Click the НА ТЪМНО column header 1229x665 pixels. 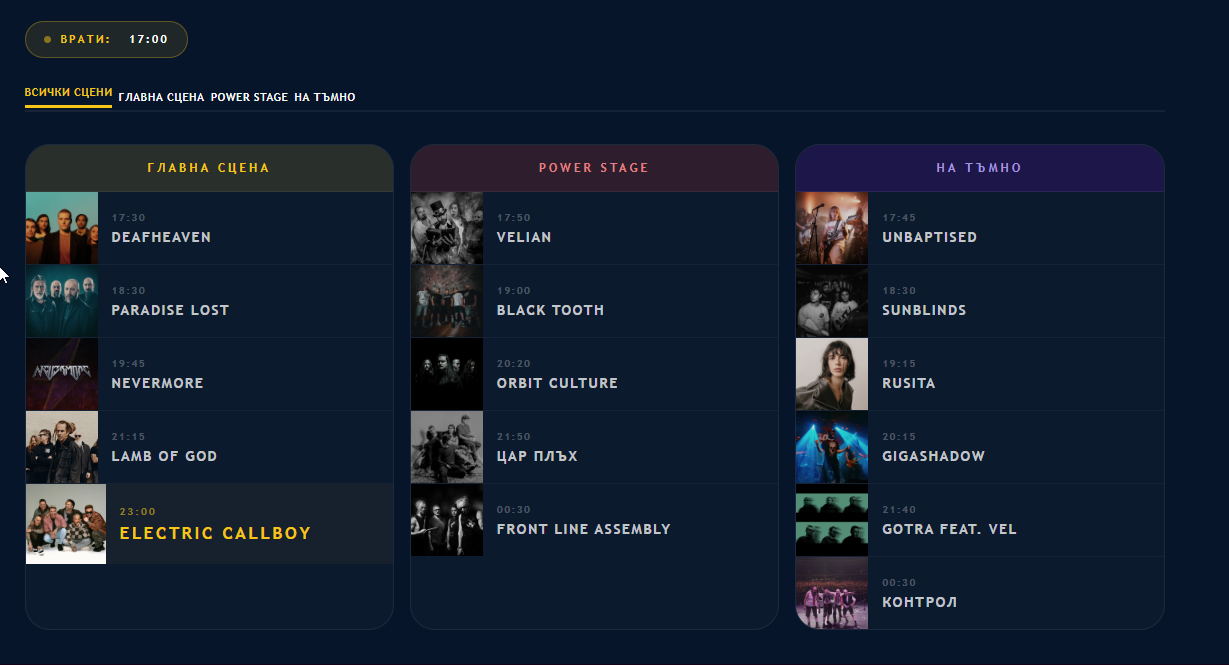pos(979,168)
